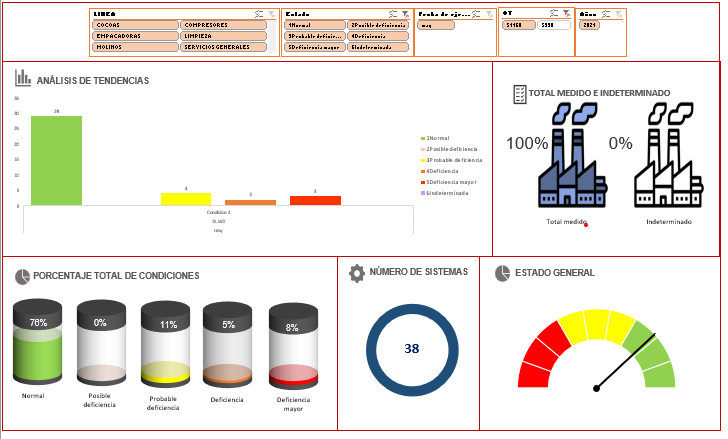
Task: Click the orange bar in the trend chart
Action: (250, 202)
